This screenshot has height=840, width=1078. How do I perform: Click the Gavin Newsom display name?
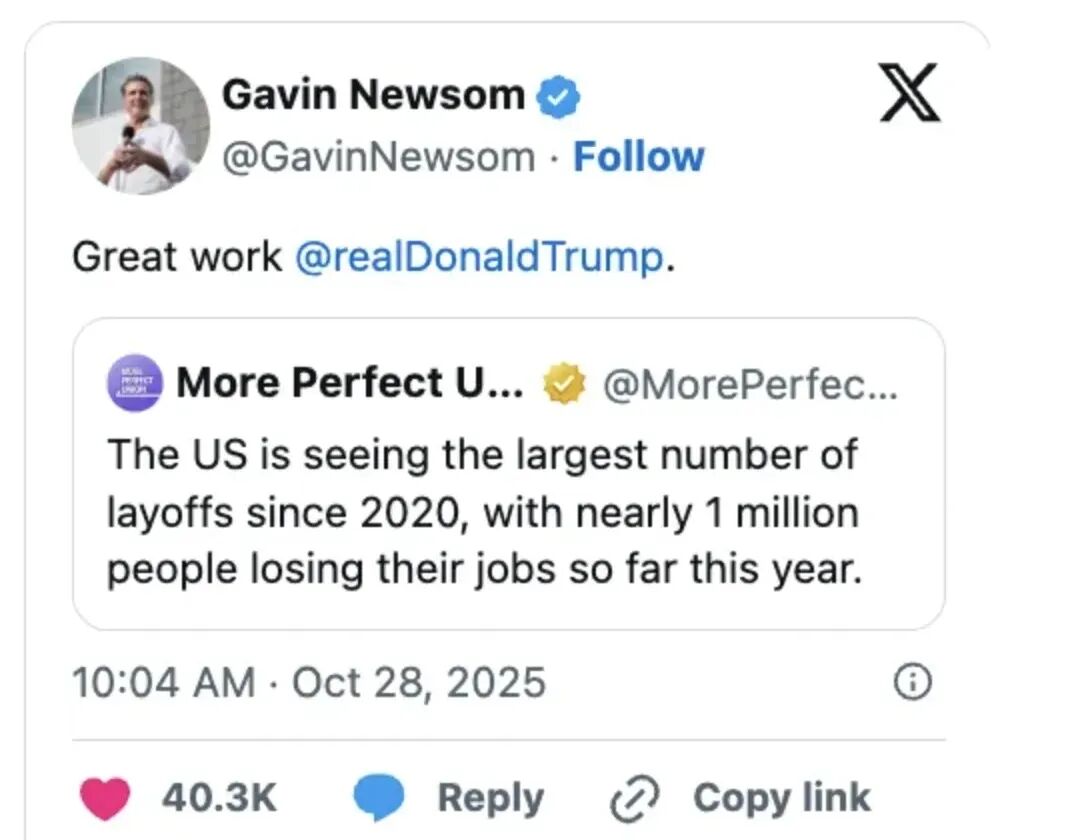(373, 96)
